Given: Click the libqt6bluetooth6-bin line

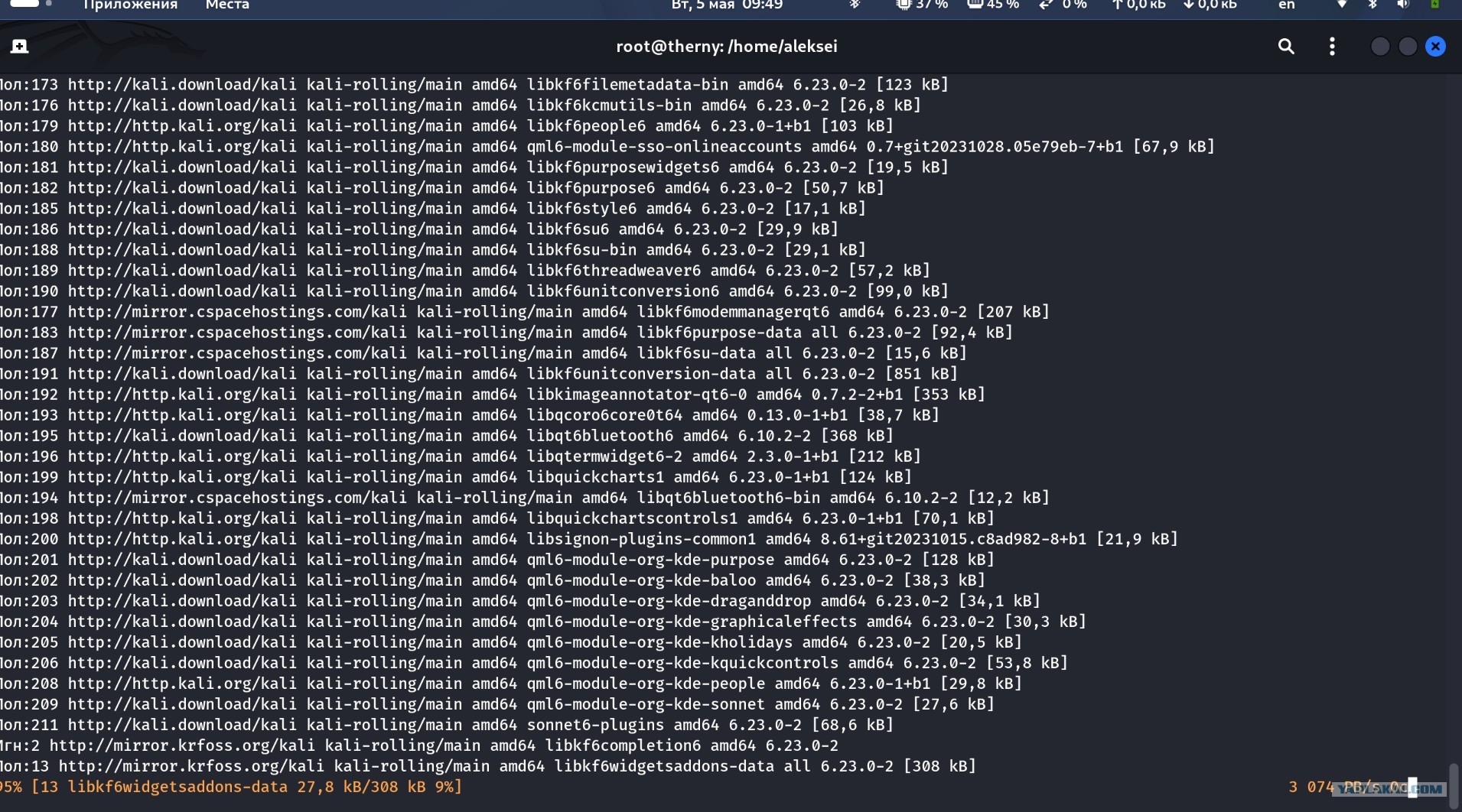Looking at the screenshot, I should coord(525,497).
